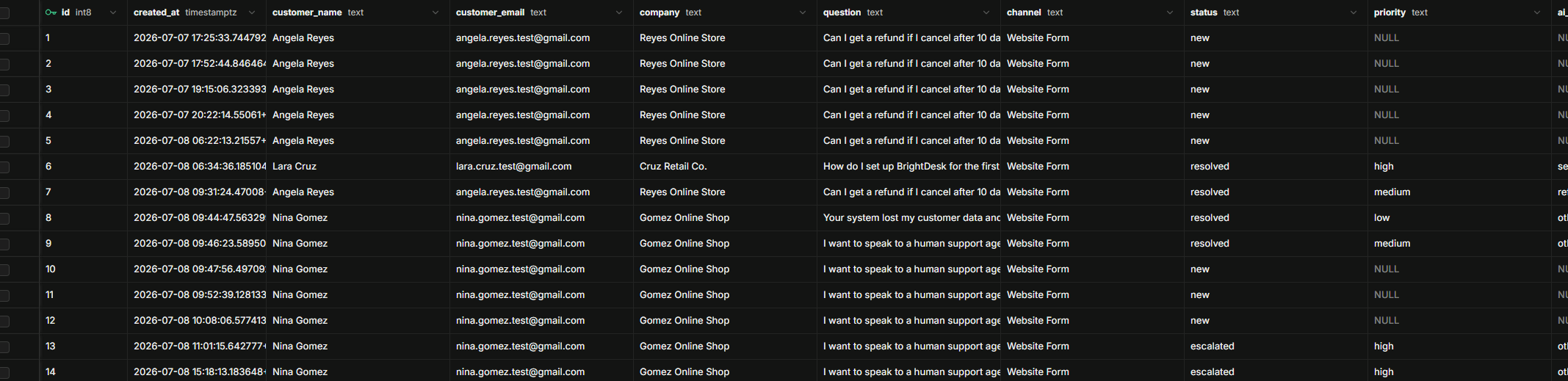Tick the checkbox for row id 6
This screenshot has height=381, width=1568.
4,167
